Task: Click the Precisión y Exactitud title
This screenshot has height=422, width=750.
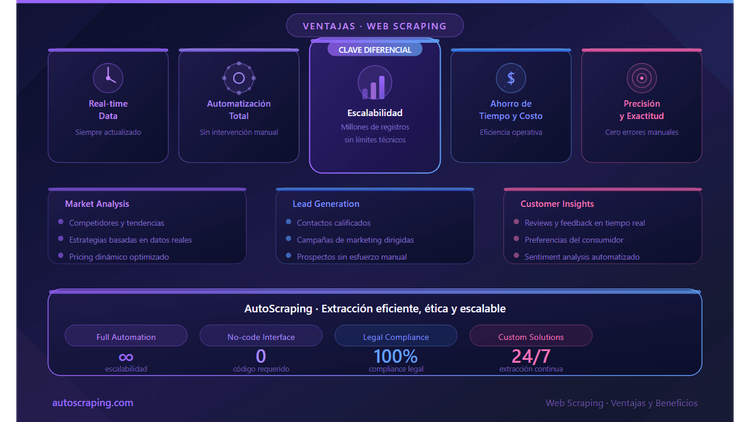Action: [641, 110]
